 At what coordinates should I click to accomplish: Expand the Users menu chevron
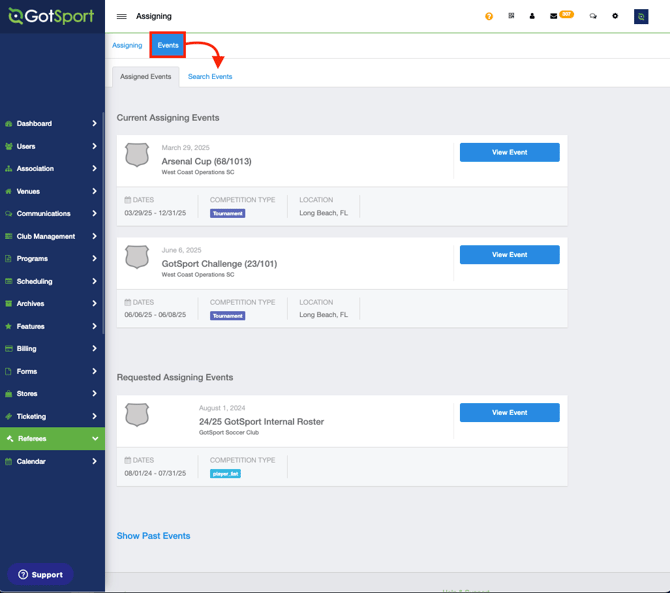pos(94,146)
